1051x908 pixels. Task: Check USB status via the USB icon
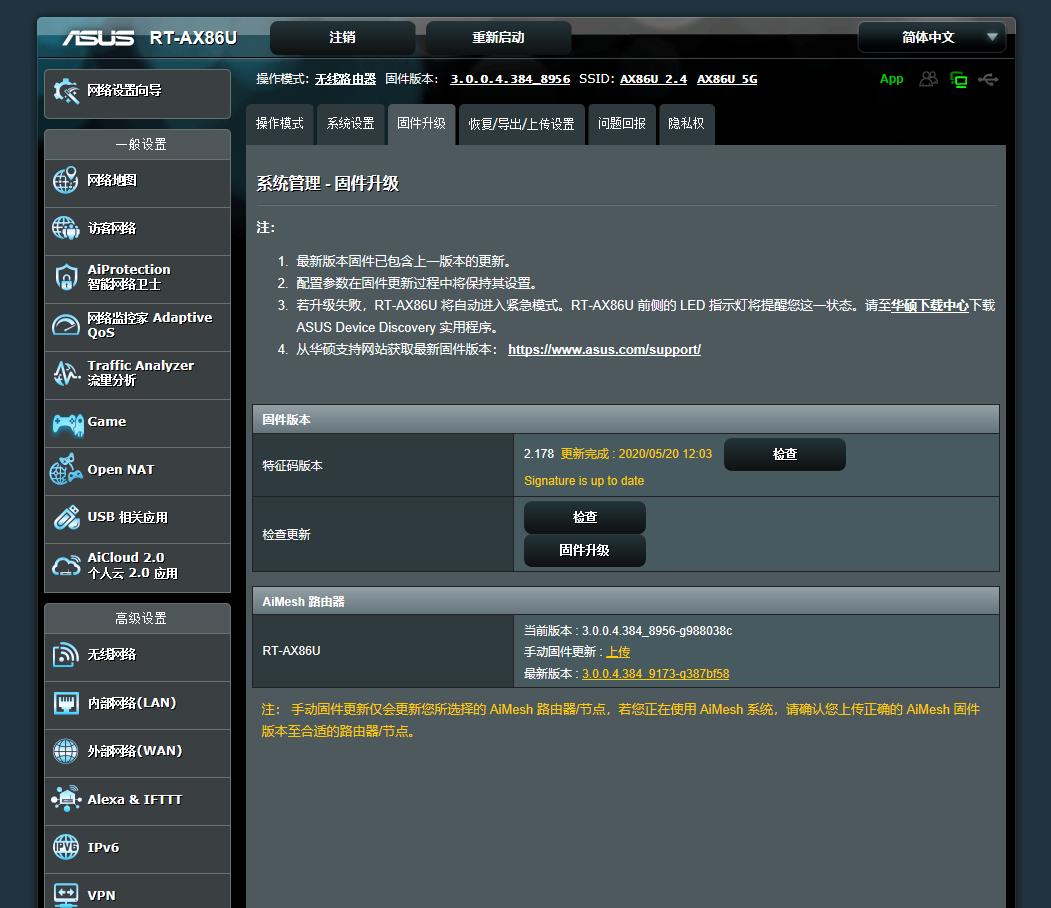(989, 78)
